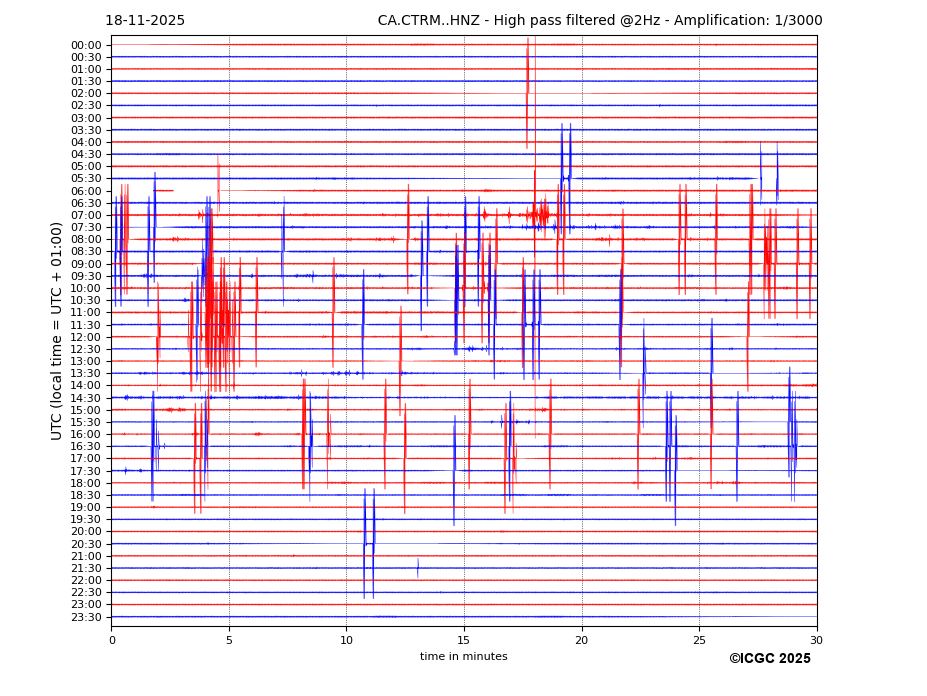Click the 06:00 time row label
This screenshot has width=927, height=696.
pyautogui.click(x=86, y=191)
